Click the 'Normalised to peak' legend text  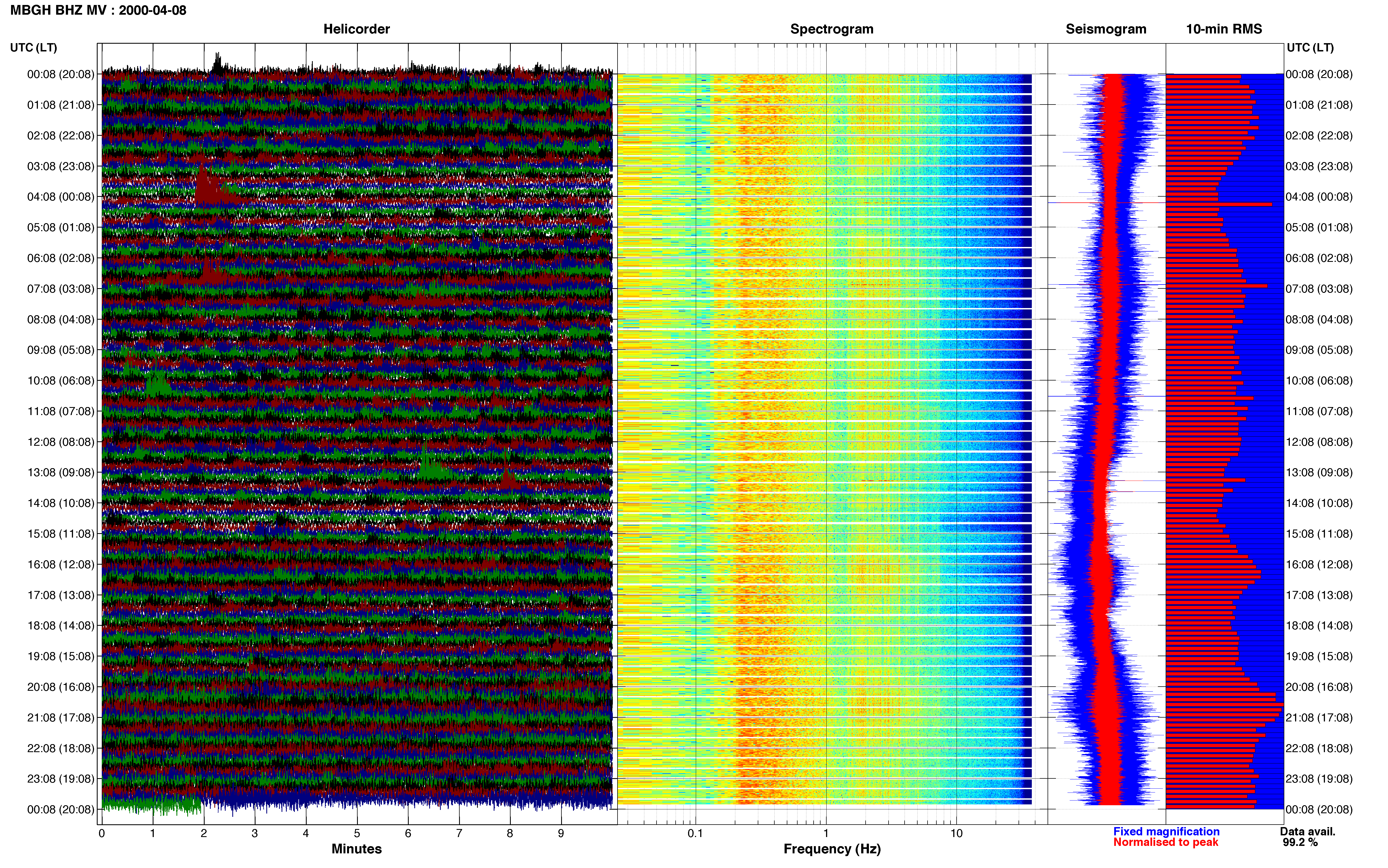[x=1165, y=843]
